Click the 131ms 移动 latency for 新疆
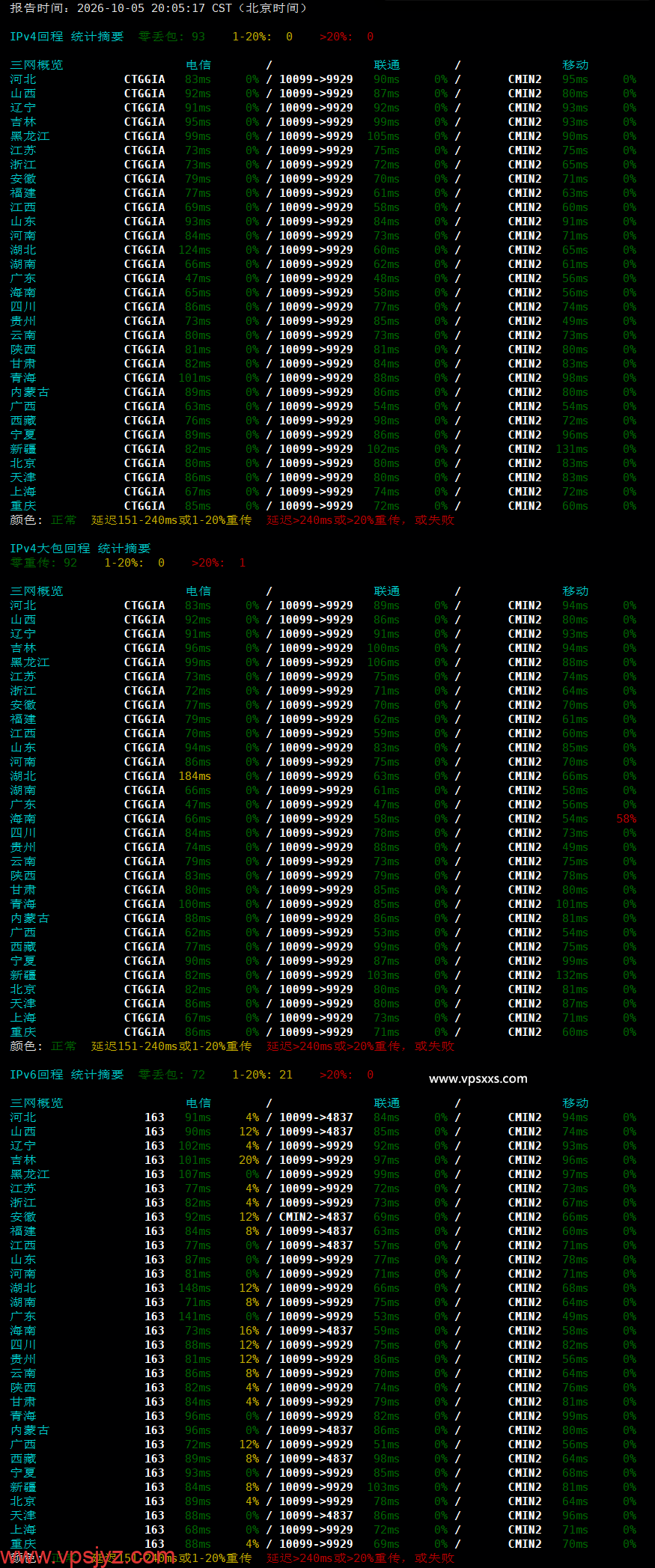 tap(572, 449)
